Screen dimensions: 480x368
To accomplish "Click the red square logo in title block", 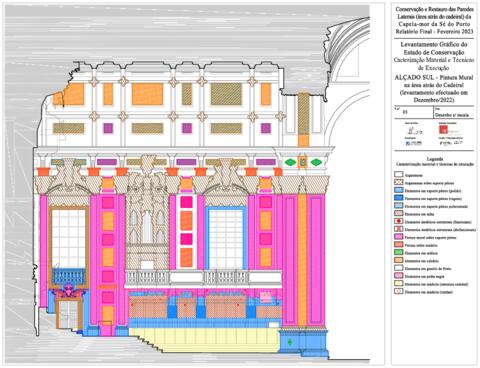I will coord(443,129).
